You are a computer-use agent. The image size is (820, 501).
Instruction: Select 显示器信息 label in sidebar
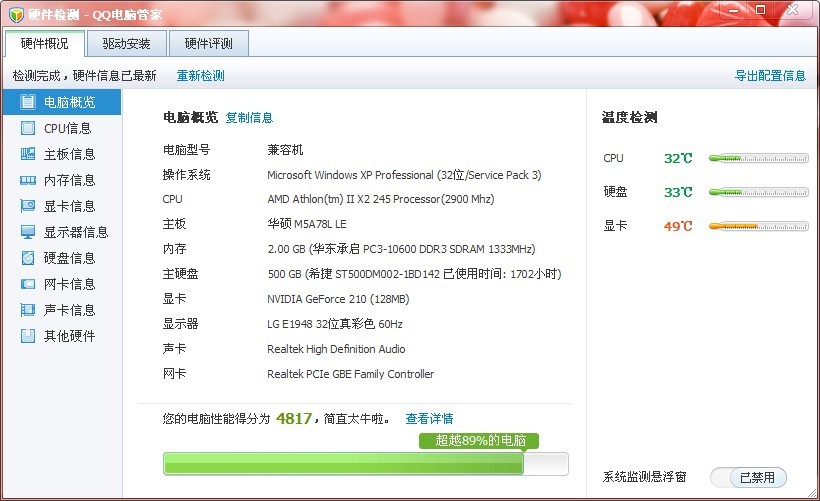(76, 232)
